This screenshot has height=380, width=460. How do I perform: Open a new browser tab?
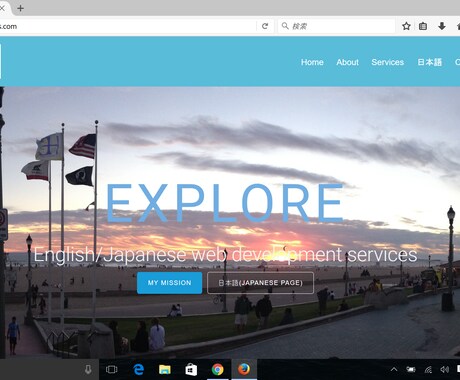point(20,8)
